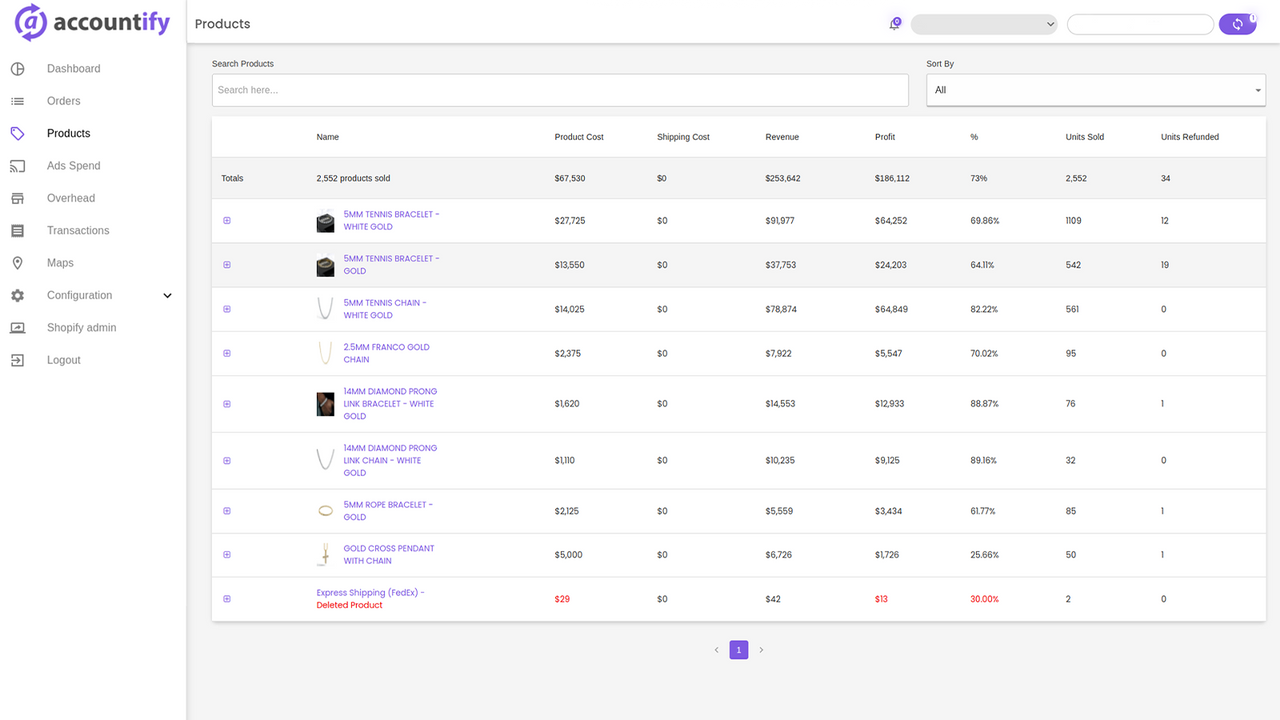Click the Accountify logo
Viewport: 1280px width, 720px height.
tap(93, 22)
